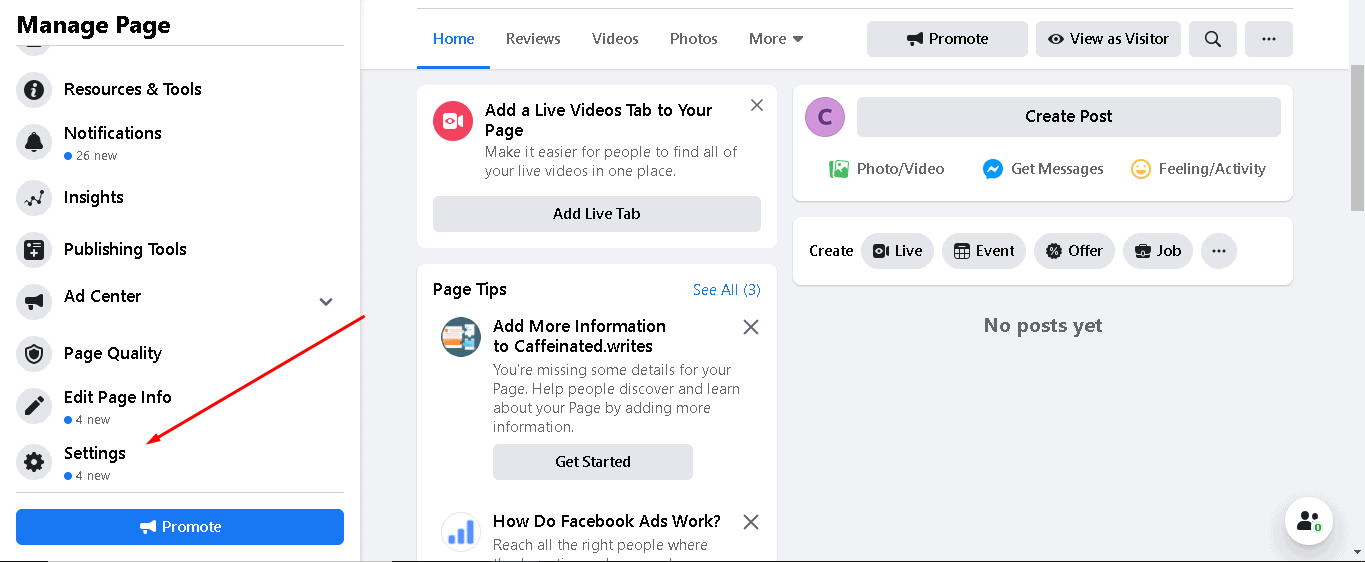This screenshot has height=562, width=1365.
Task: Click the red live video camera icon
Action: [x=453, y=121]
